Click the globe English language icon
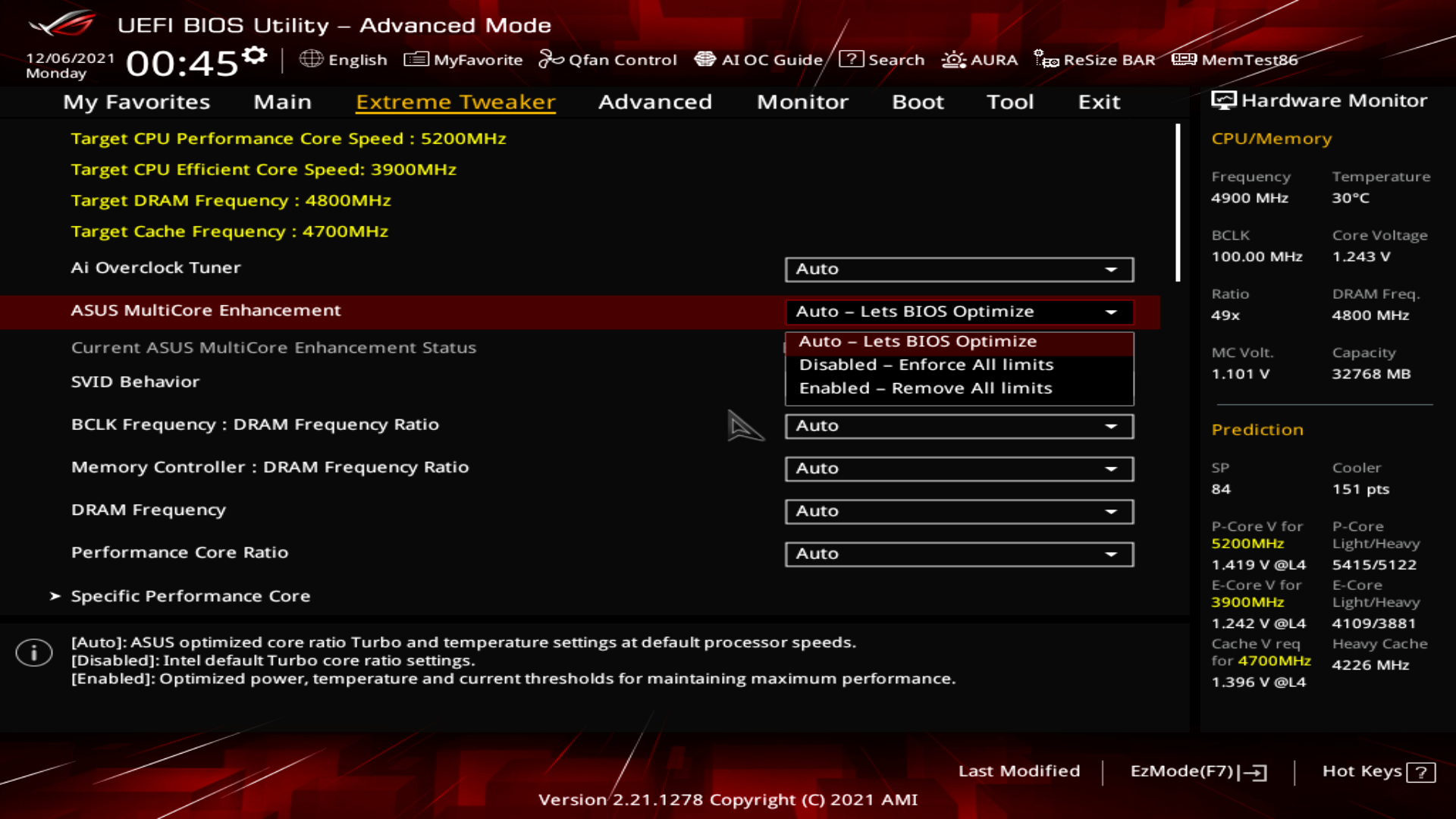 click(x=311, y=59)
